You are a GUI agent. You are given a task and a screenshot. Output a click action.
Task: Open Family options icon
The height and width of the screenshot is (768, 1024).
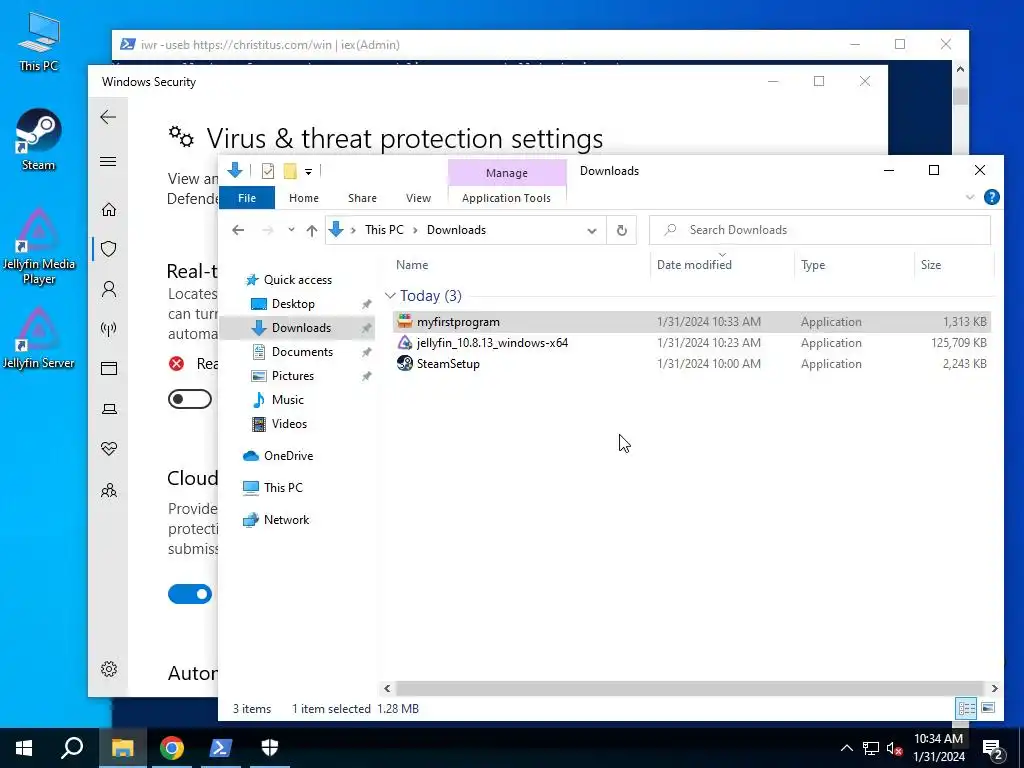[109, 490]
